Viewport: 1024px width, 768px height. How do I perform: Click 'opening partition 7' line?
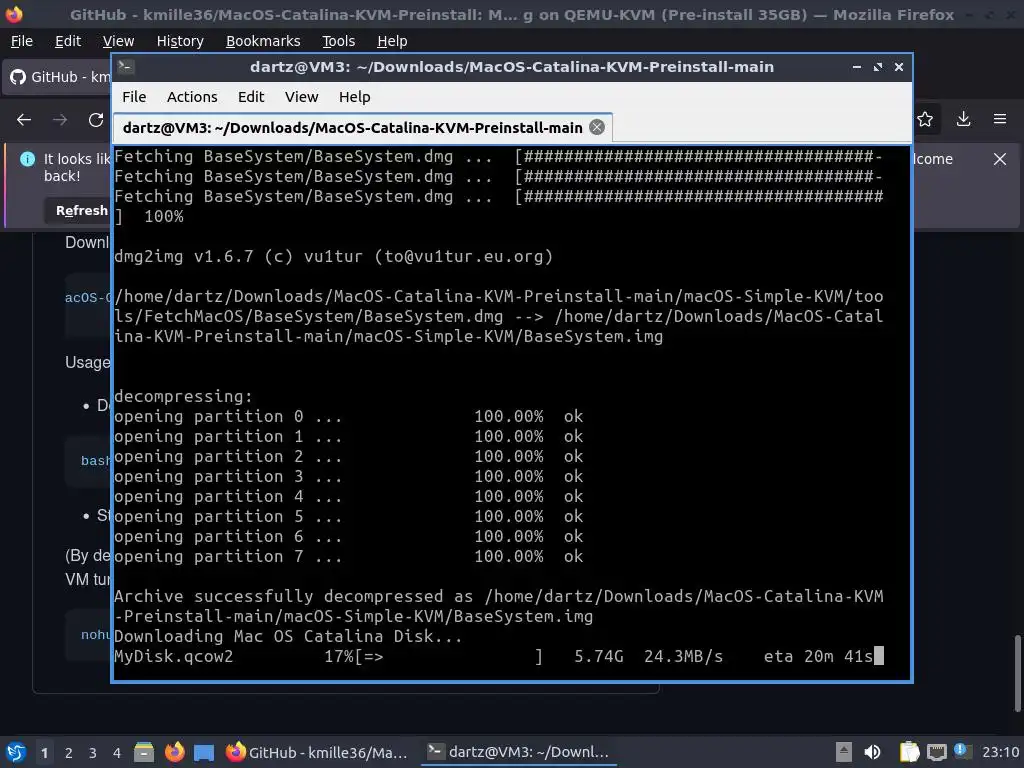pyautogui.click(x=348, y=556)
